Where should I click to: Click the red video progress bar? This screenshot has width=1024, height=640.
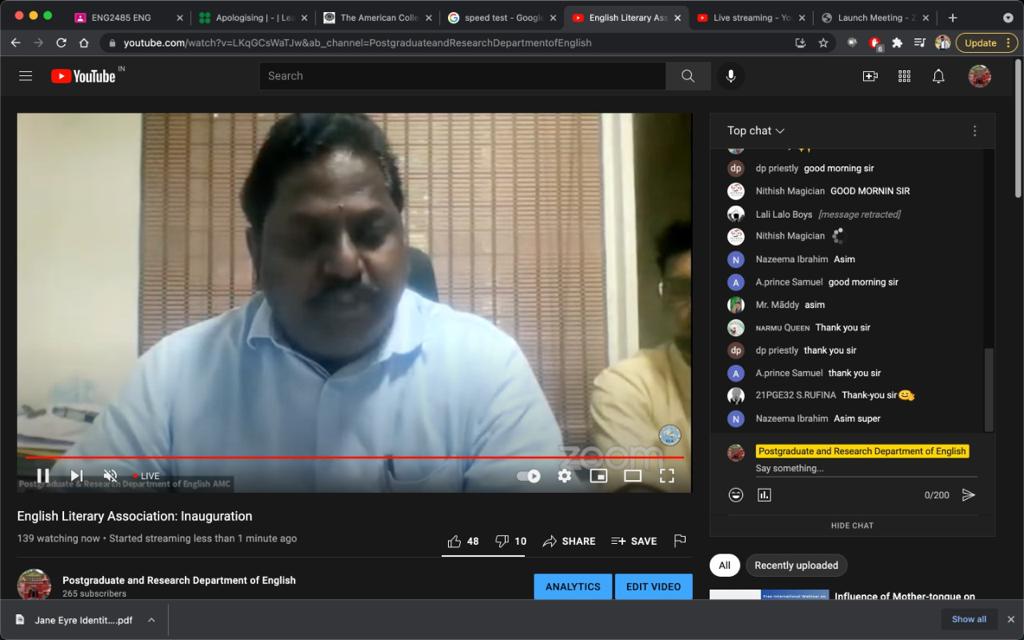(x=350, y=458)
